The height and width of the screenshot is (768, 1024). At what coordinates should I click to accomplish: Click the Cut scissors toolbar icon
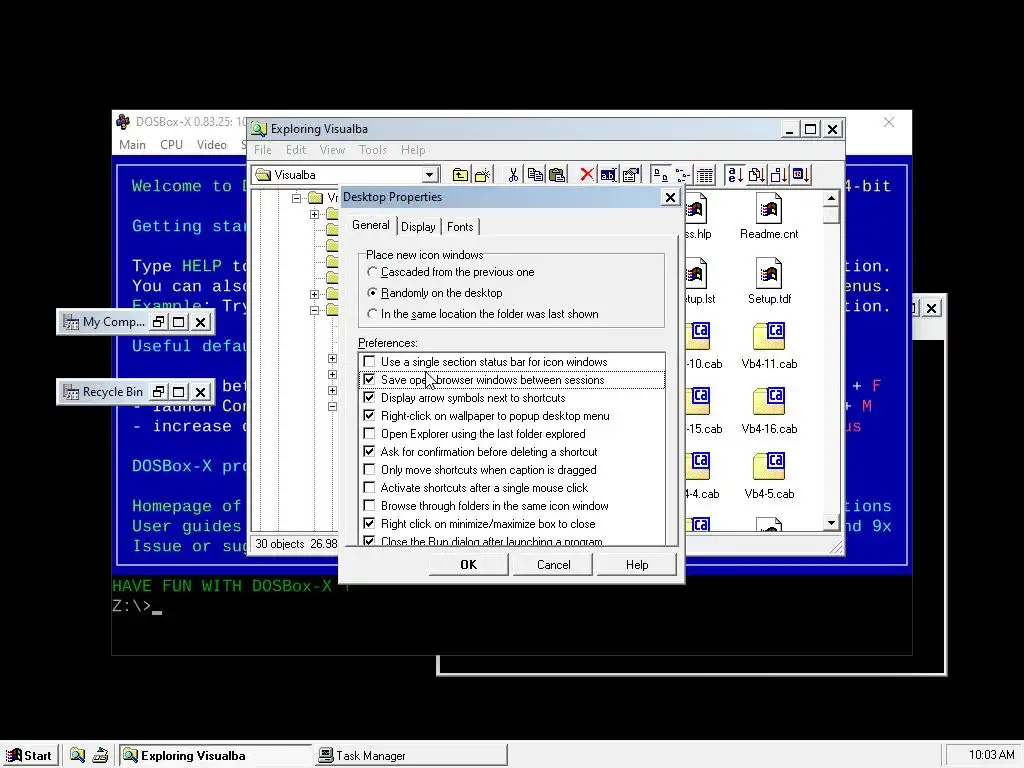click(x=513, y=175)
